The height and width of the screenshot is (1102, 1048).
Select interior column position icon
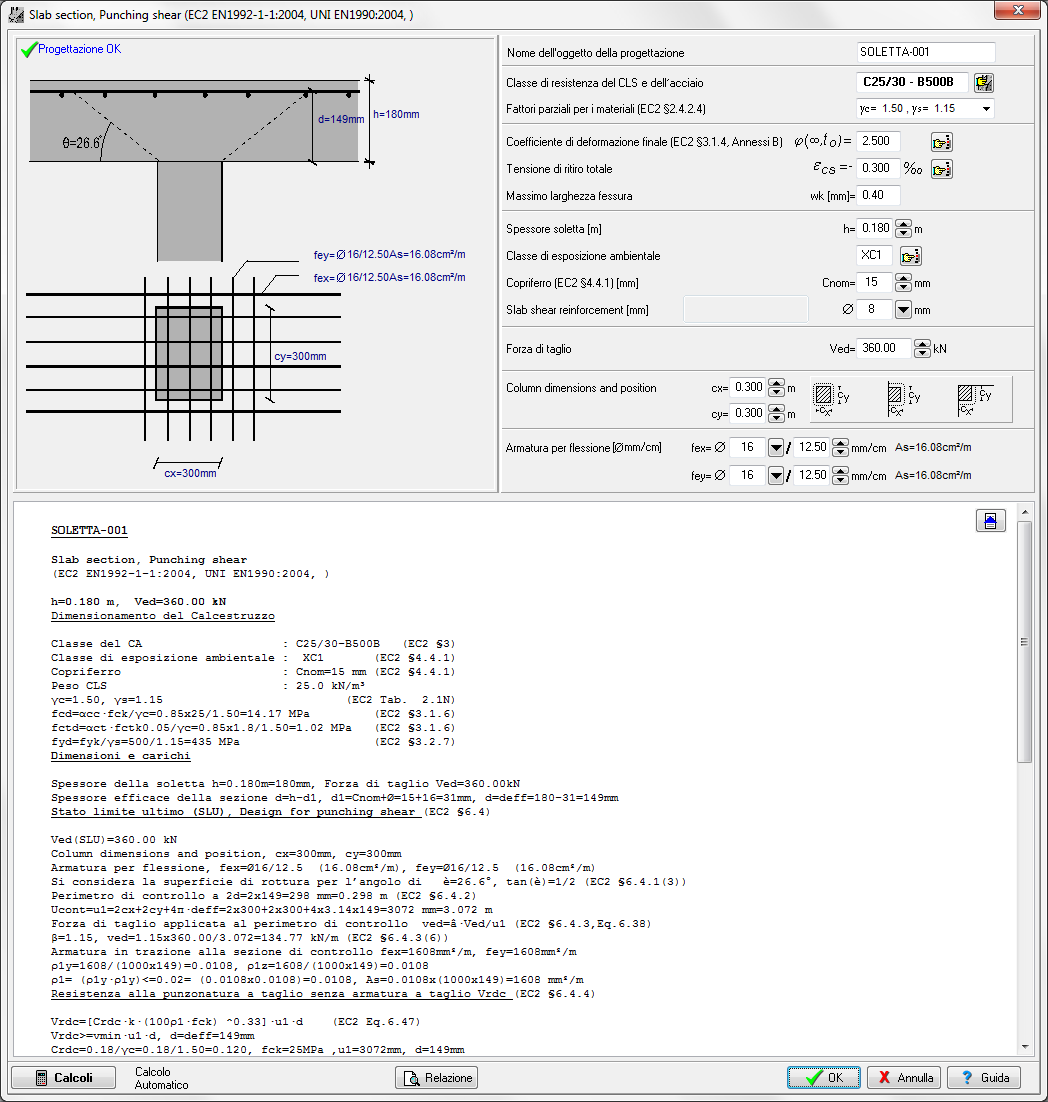click(x=832, y=399)
